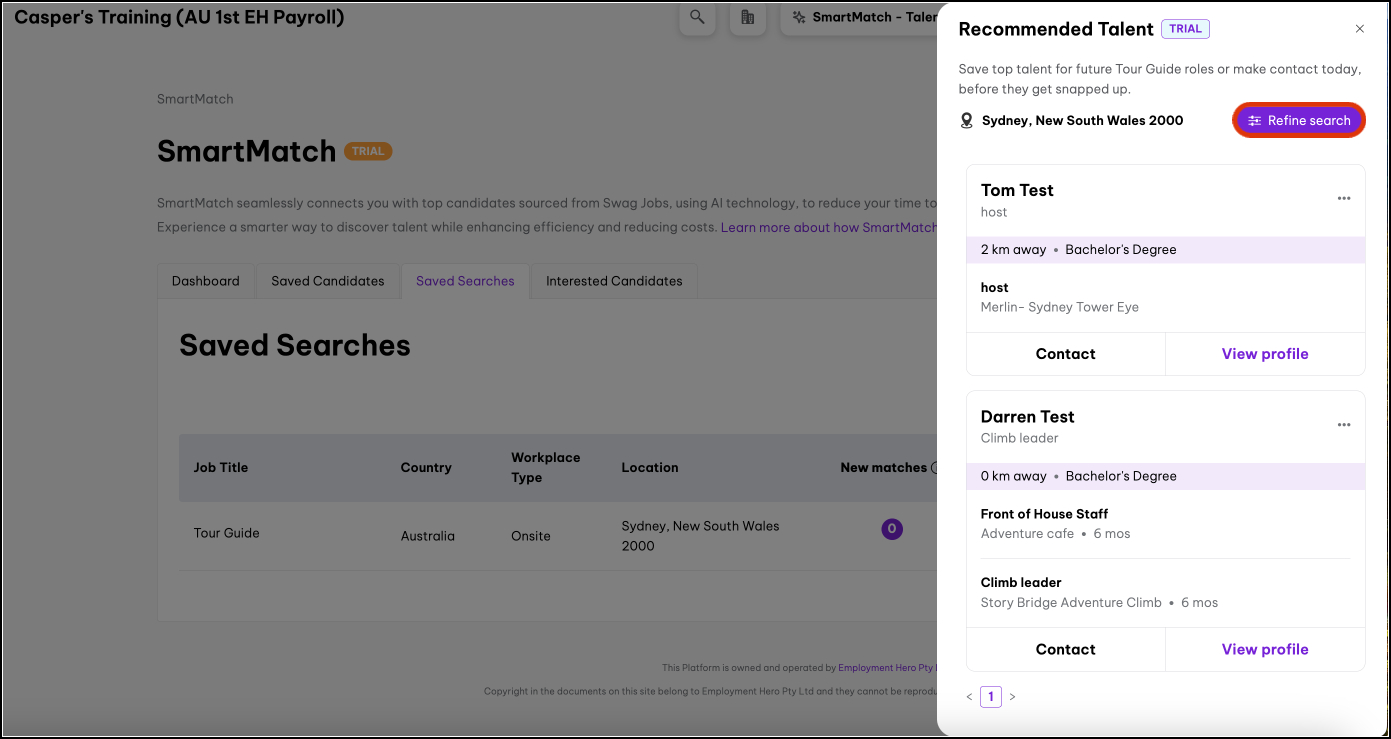Image resolution: width=1391 pixels, height=739 pixels.
Task: Open the organisation building icon
Action: click(x=747, y=18)
